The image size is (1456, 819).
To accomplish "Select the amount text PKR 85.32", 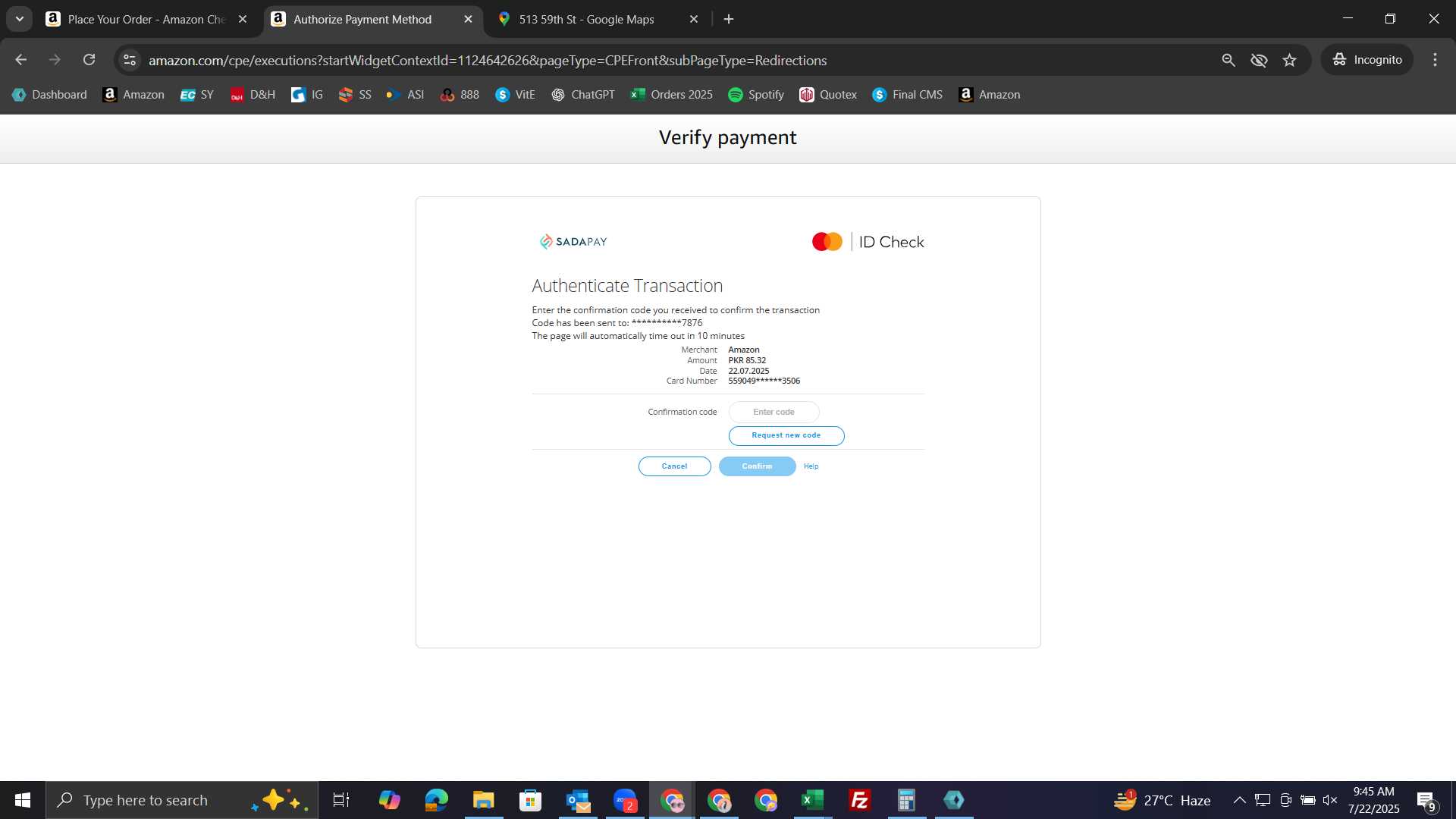I will coord(747,361).
